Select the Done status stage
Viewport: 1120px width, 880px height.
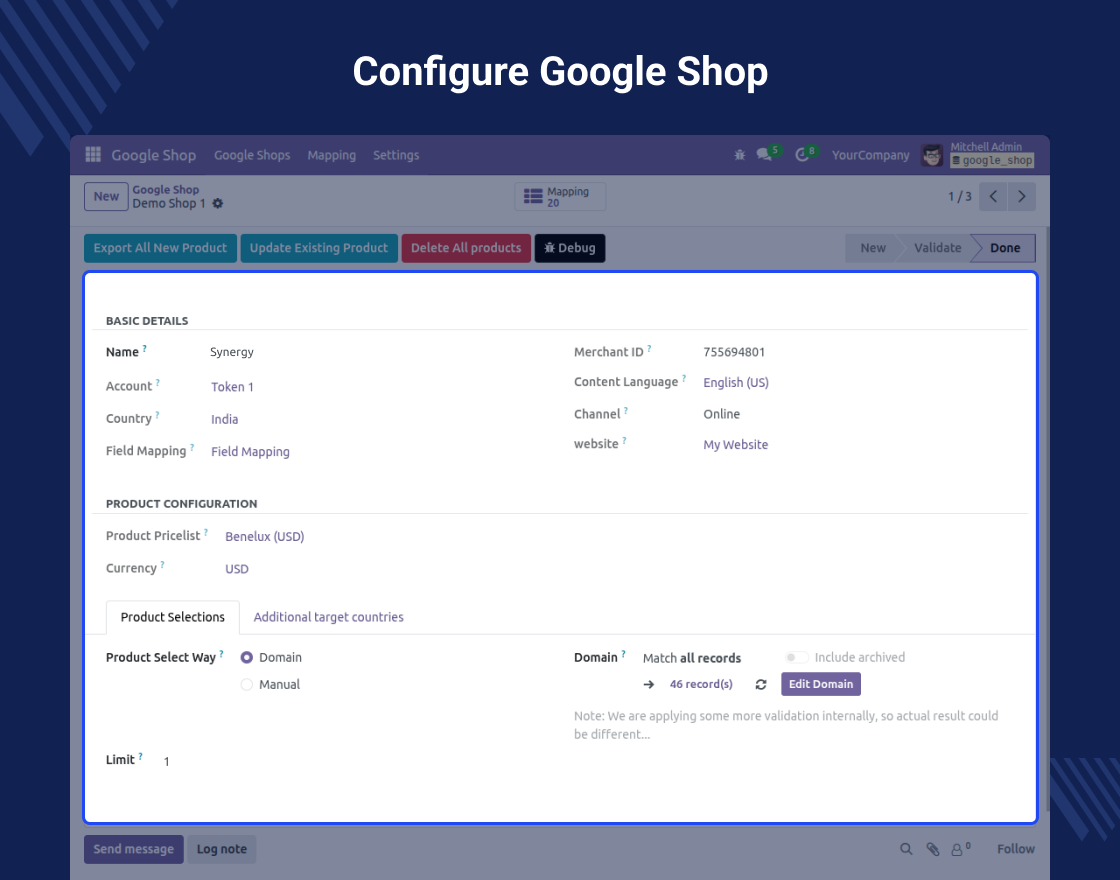1004,248
